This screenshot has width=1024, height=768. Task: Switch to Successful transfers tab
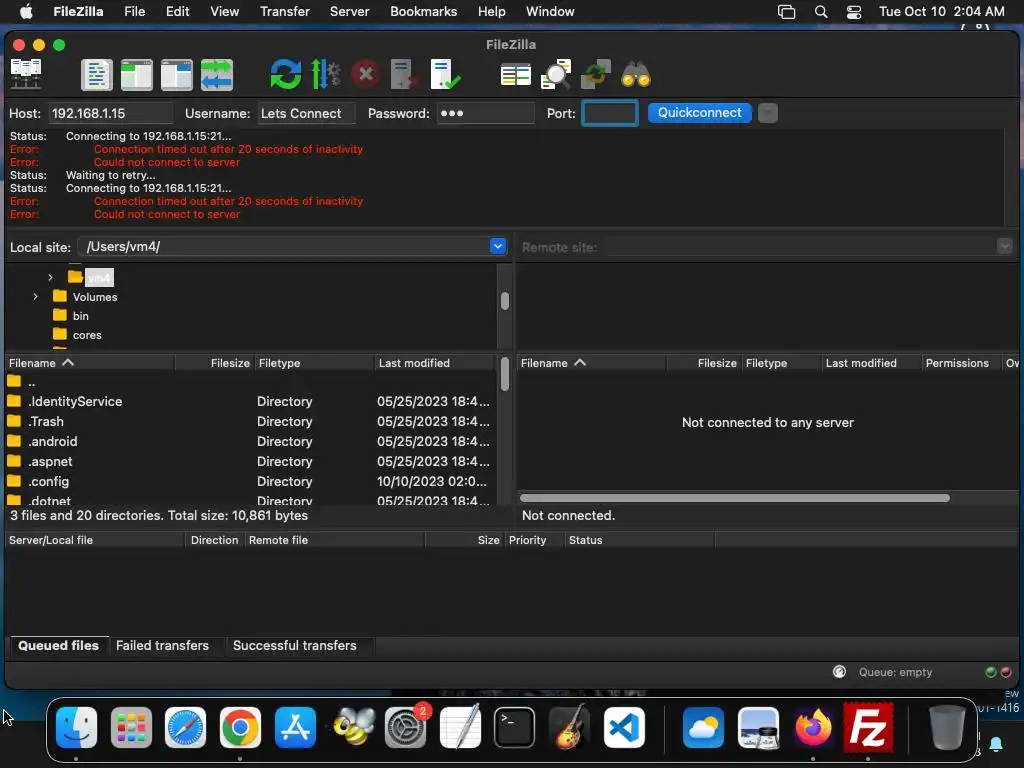295,645
